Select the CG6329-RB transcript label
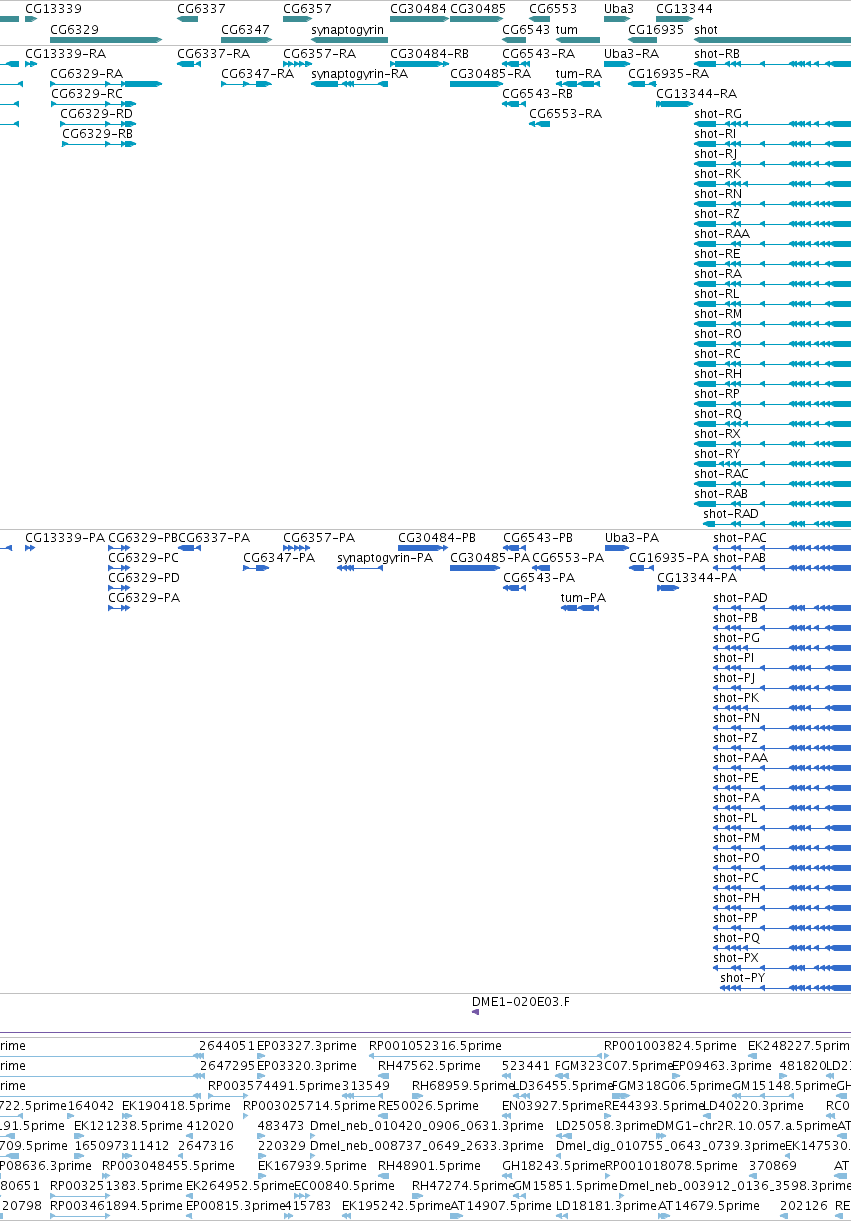The width and height of the screenshot is (851, 1221). [x=97, y=134]
